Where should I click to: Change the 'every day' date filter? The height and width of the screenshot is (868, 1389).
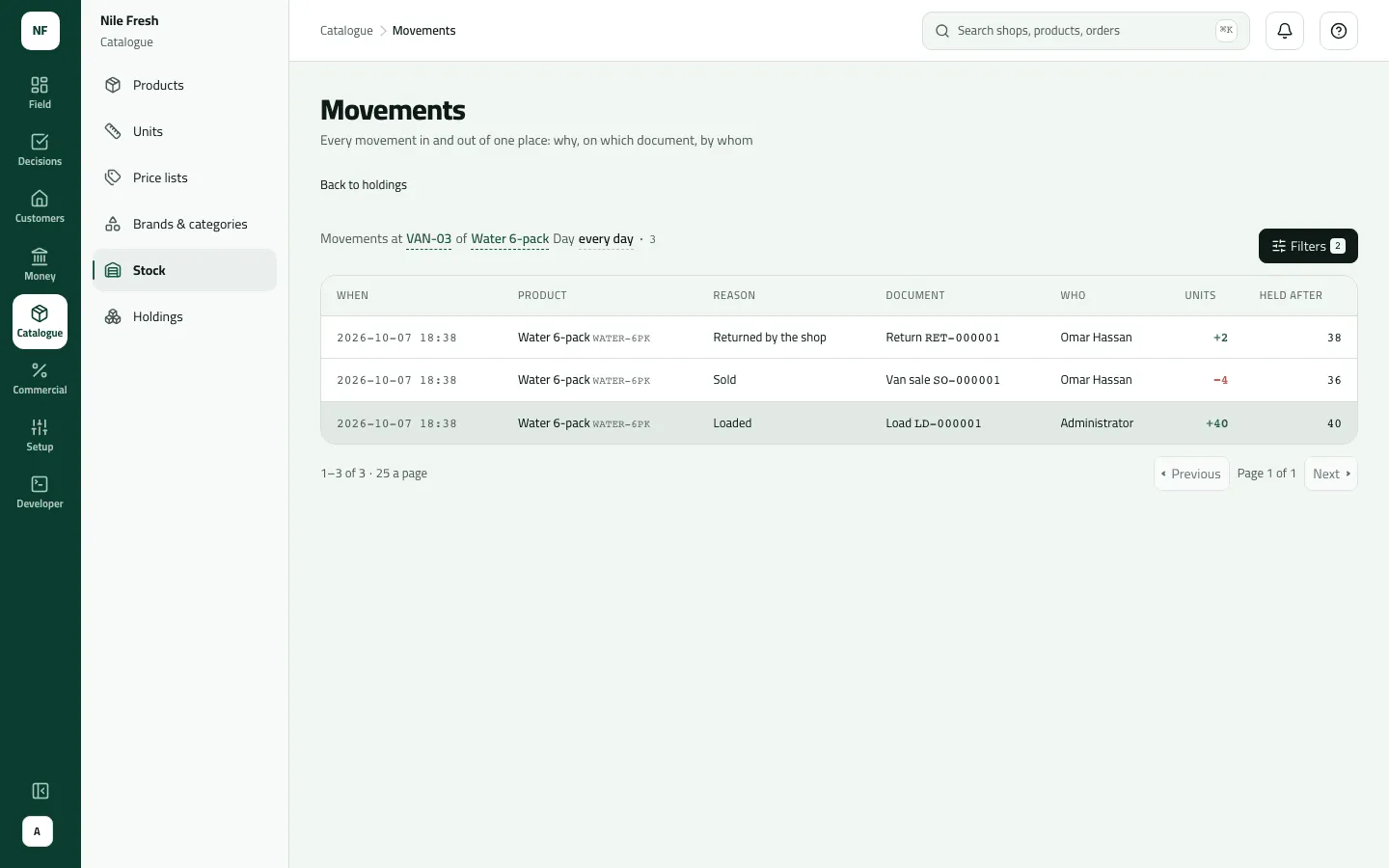tap(606, 239)
